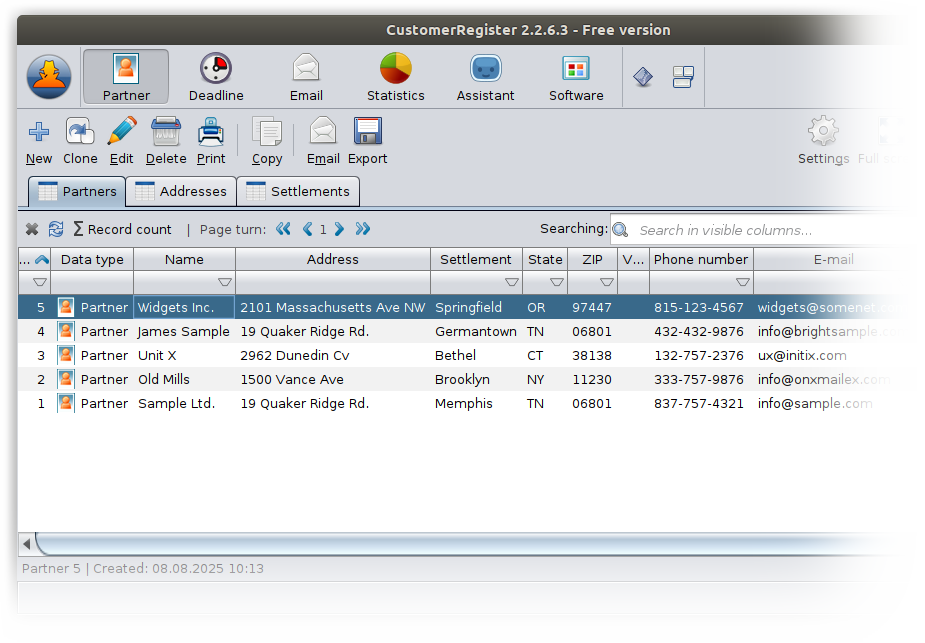This screenshot has height=643, width=925.
Task: Click the window layout icon beside the diamond
Action: tap(683, 77)
